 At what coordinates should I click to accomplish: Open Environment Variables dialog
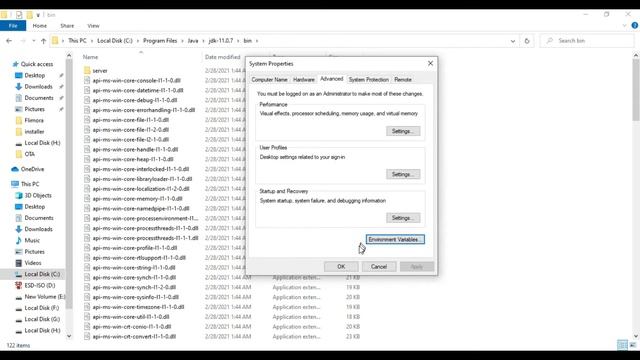pos(395,240)
